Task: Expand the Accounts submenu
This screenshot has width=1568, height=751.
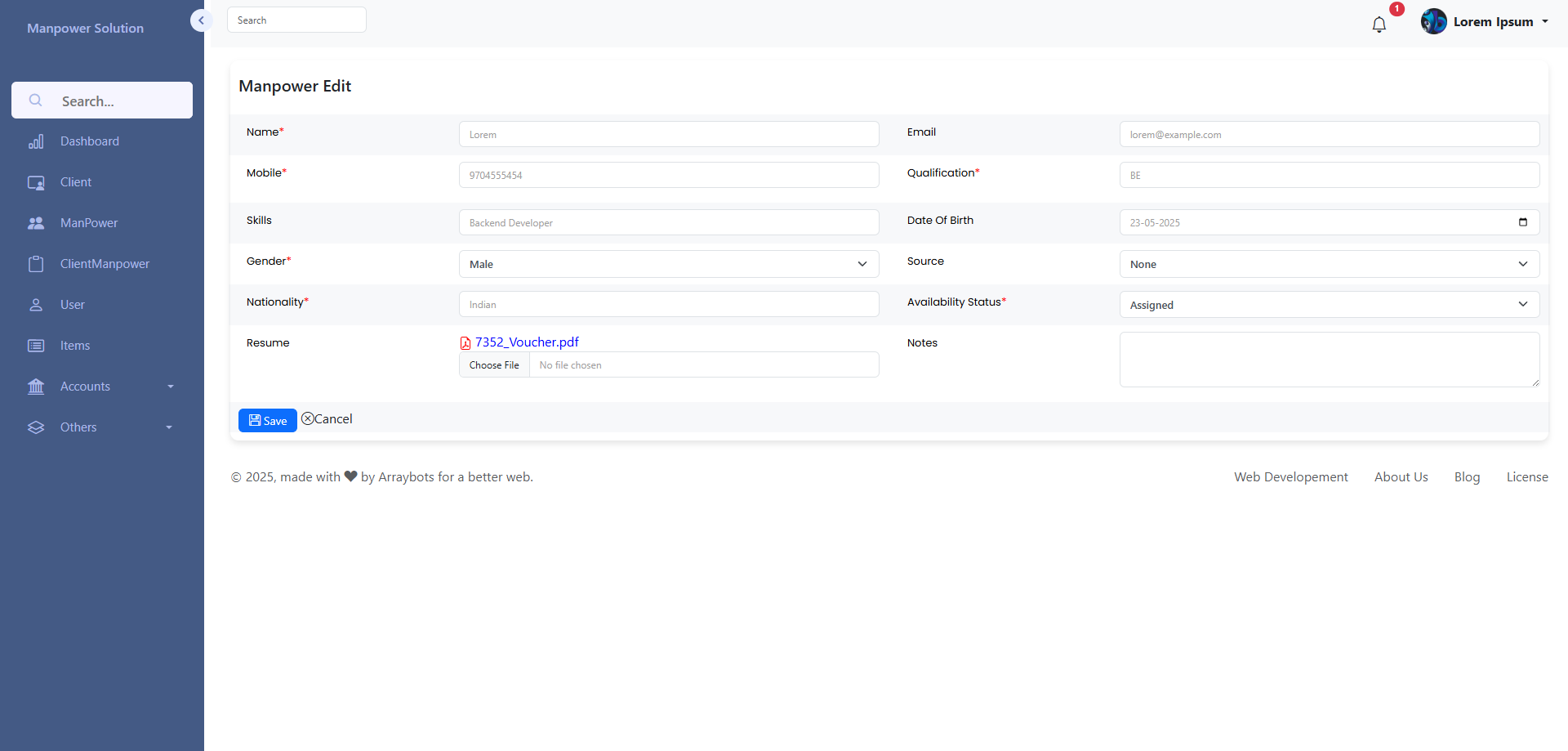Action: (171, 387)
